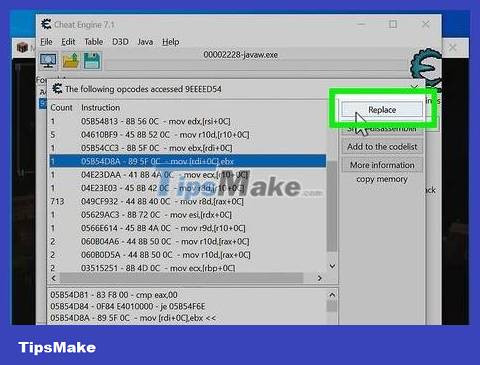Click the open folder toolbar icon

coord(71,61)
